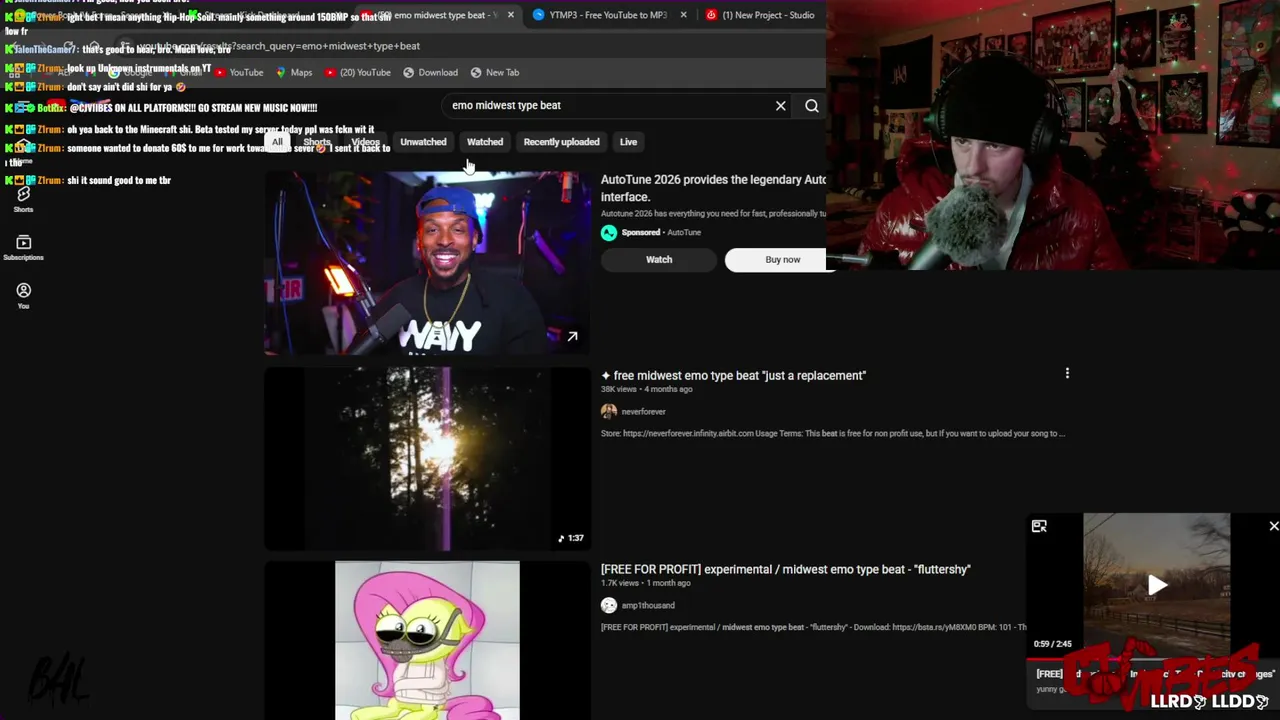This screenshot has width=1280, height=720.
Task: Open the Download bookmark
Action: pos(430,72)
